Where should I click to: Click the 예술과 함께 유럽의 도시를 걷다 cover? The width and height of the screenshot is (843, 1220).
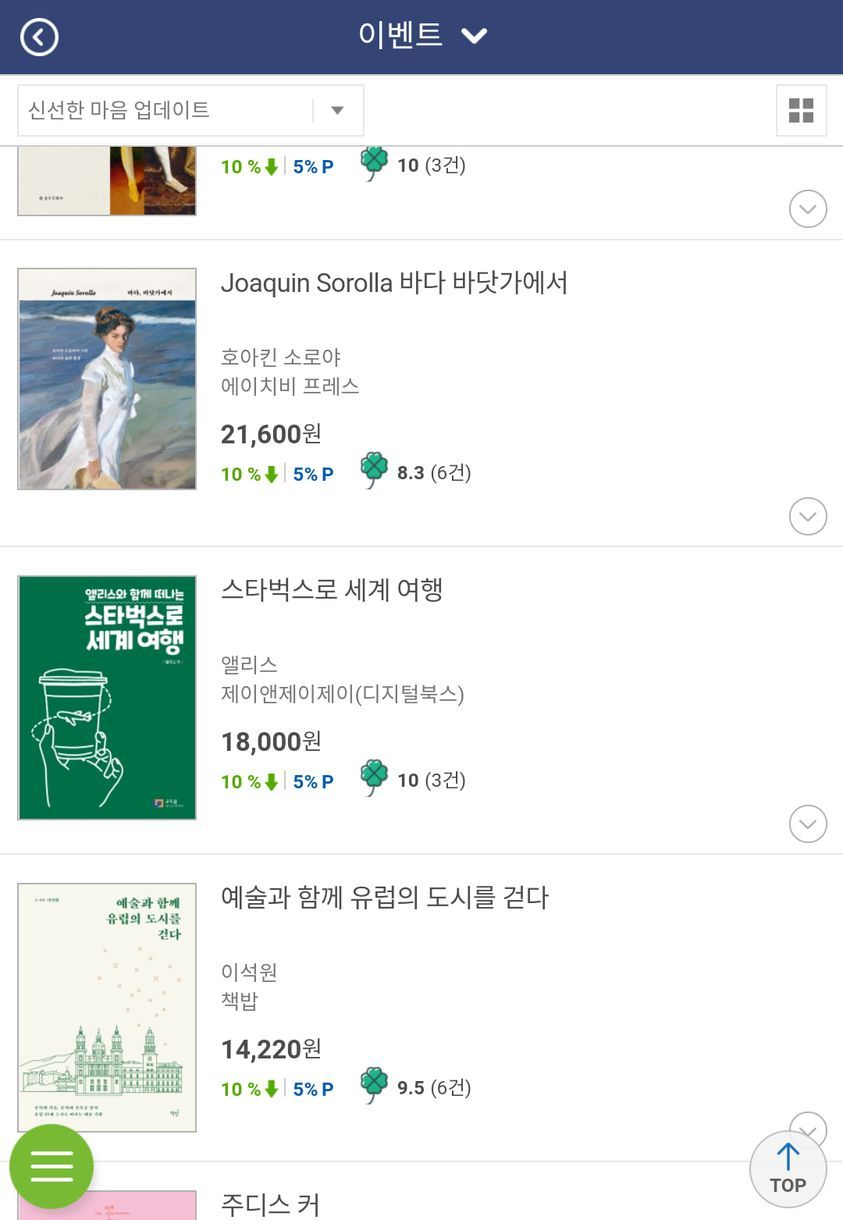107,1007
